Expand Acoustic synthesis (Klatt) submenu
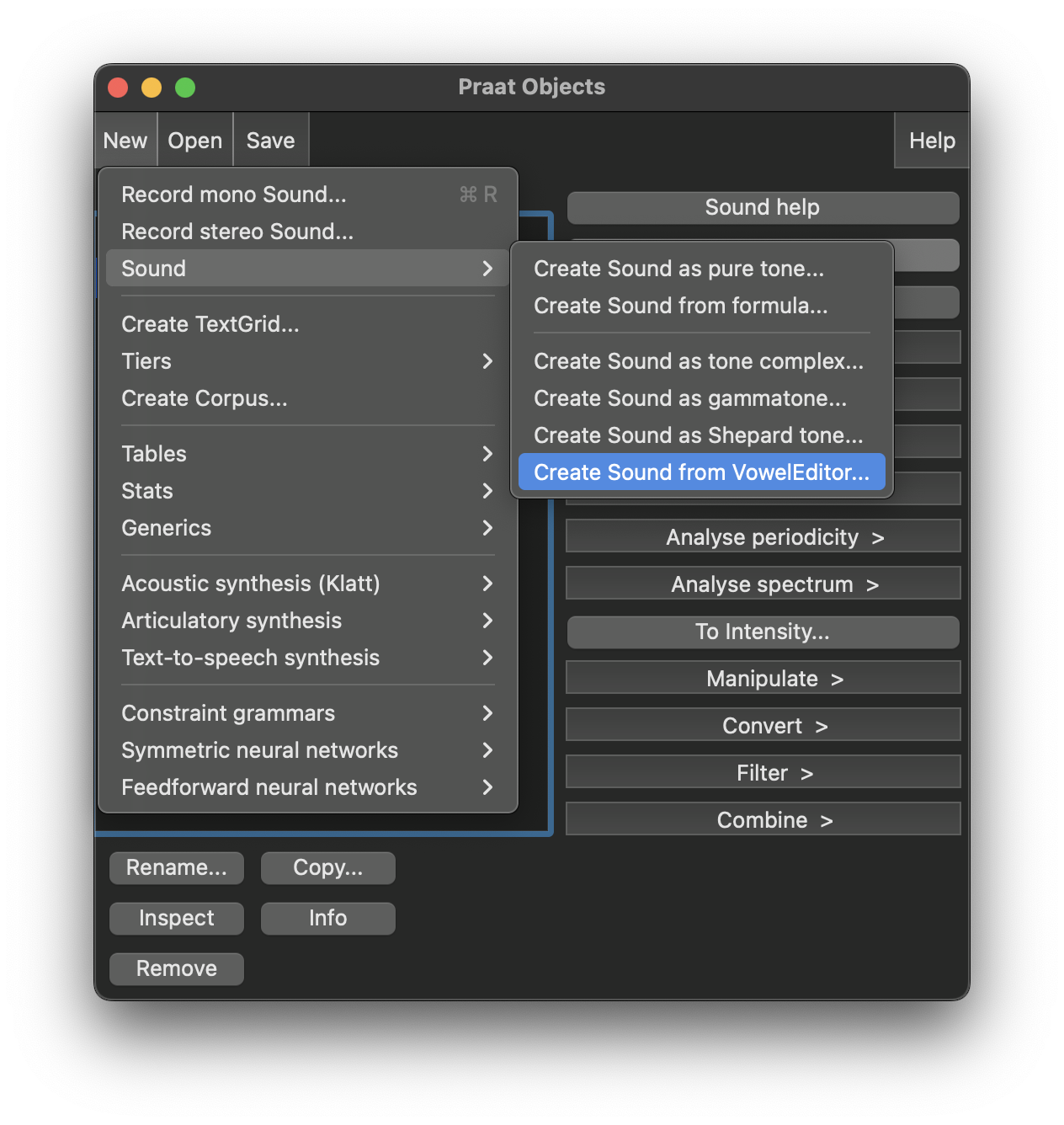 (x=308, y=584)
